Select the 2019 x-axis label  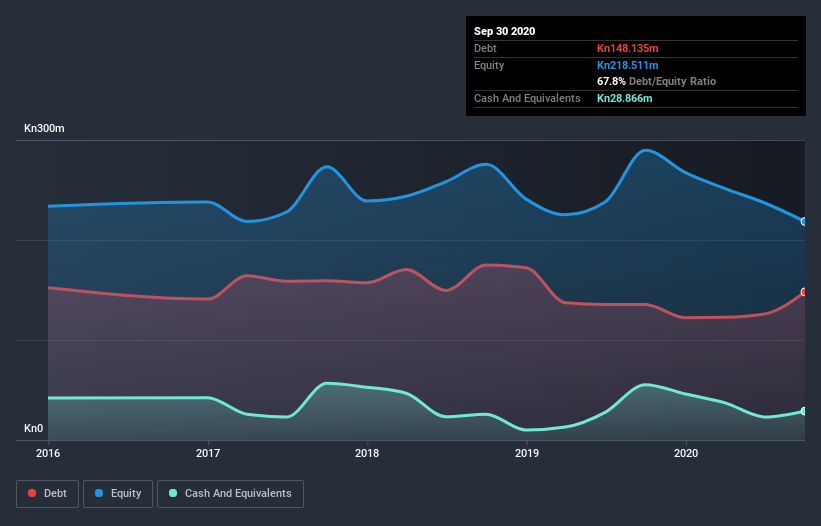click(527, 453)
